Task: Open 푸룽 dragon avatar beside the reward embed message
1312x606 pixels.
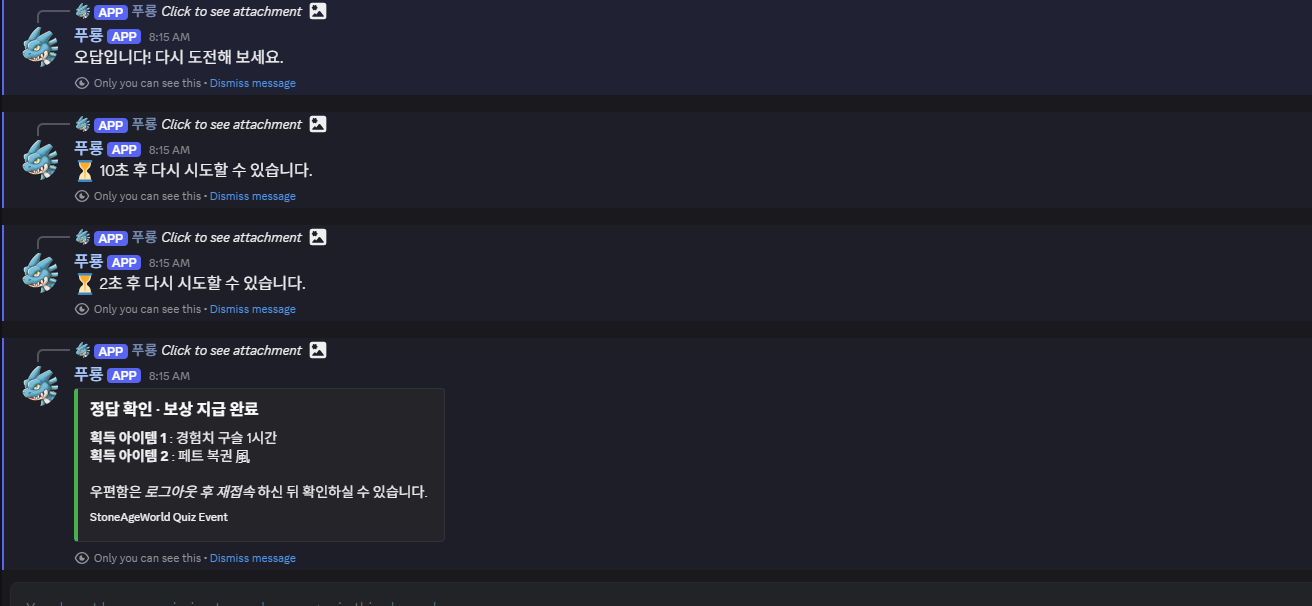Action: point(41,386)
